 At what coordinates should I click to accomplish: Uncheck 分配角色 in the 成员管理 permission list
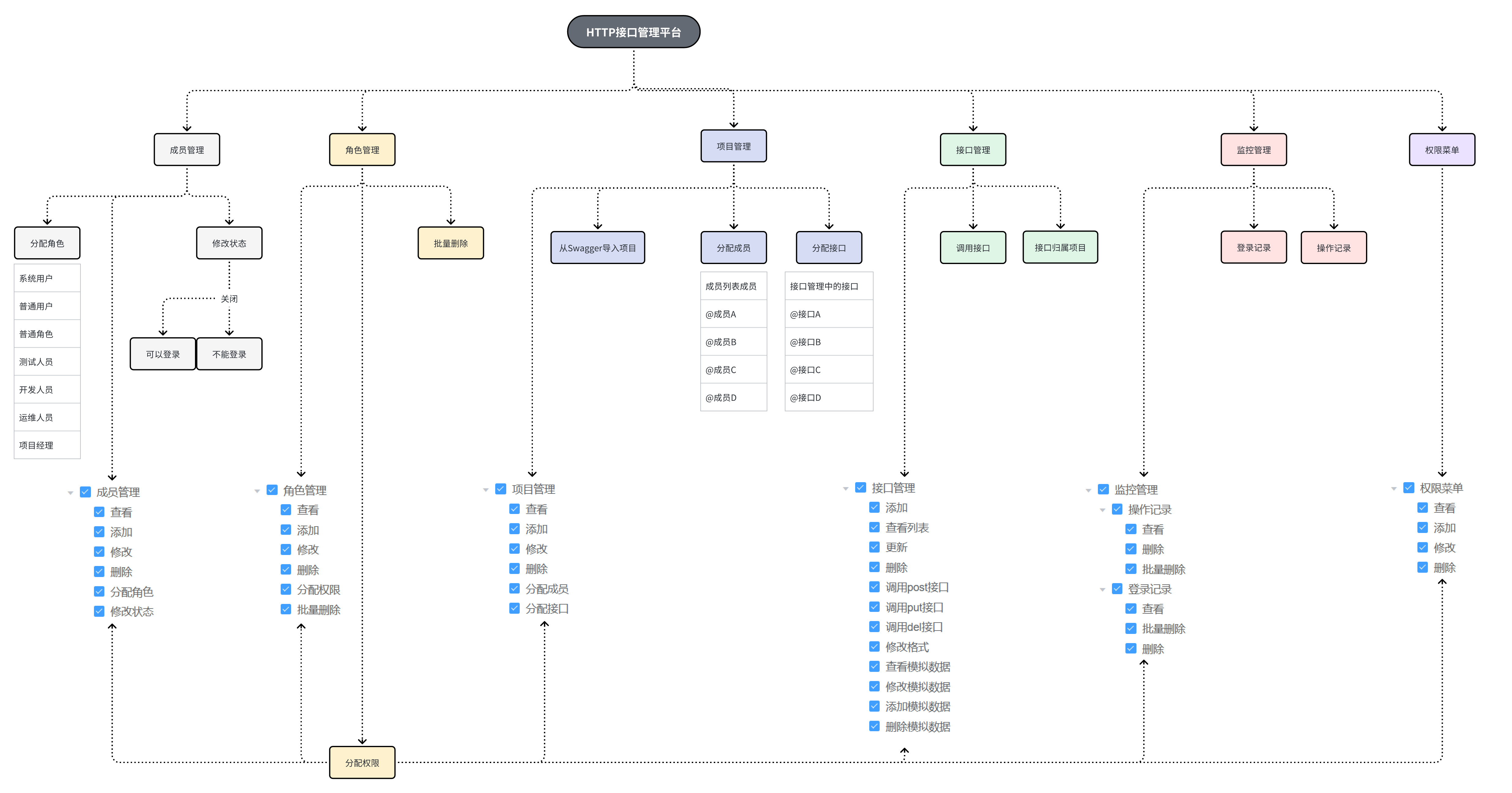click(99, 591)
